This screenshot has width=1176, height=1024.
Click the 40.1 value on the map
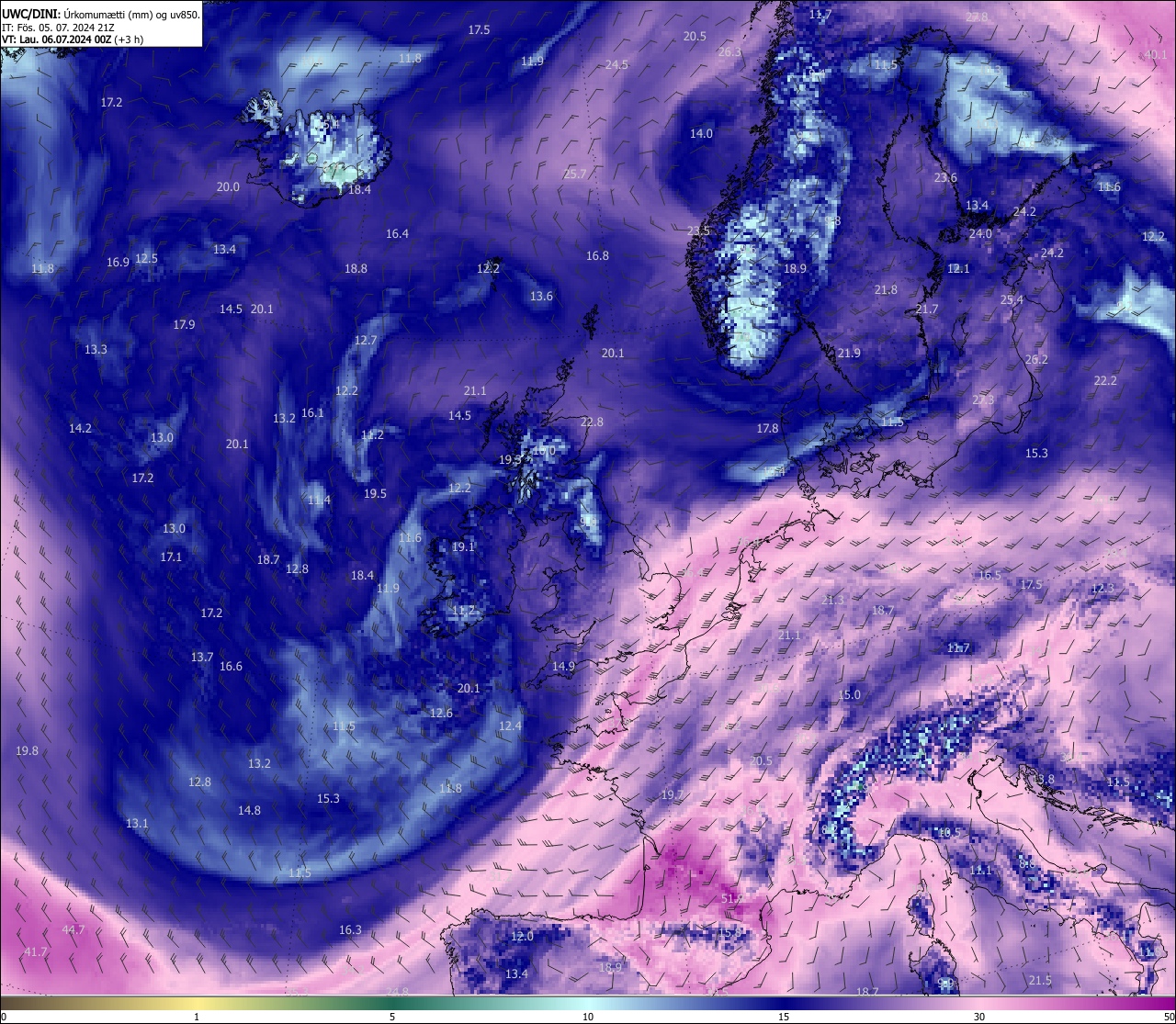[x=1156, y=55]
